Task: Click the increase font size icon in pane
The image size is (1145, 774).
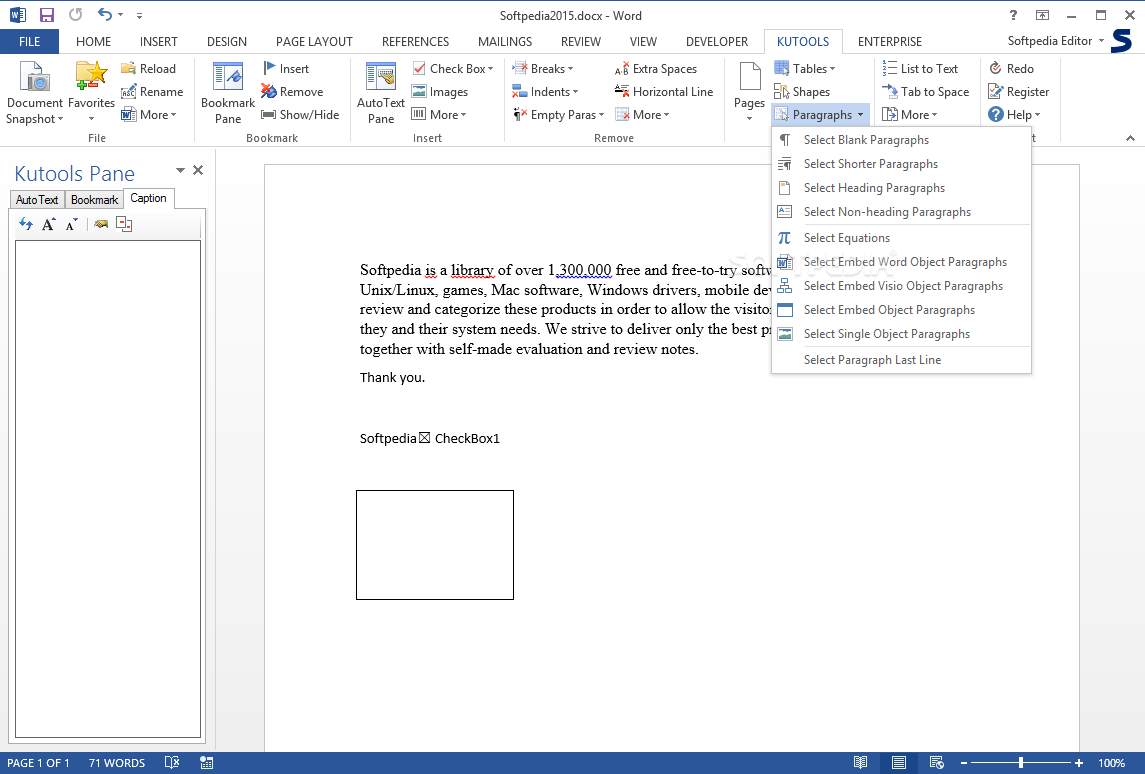Action: click(x=48, y=224)
